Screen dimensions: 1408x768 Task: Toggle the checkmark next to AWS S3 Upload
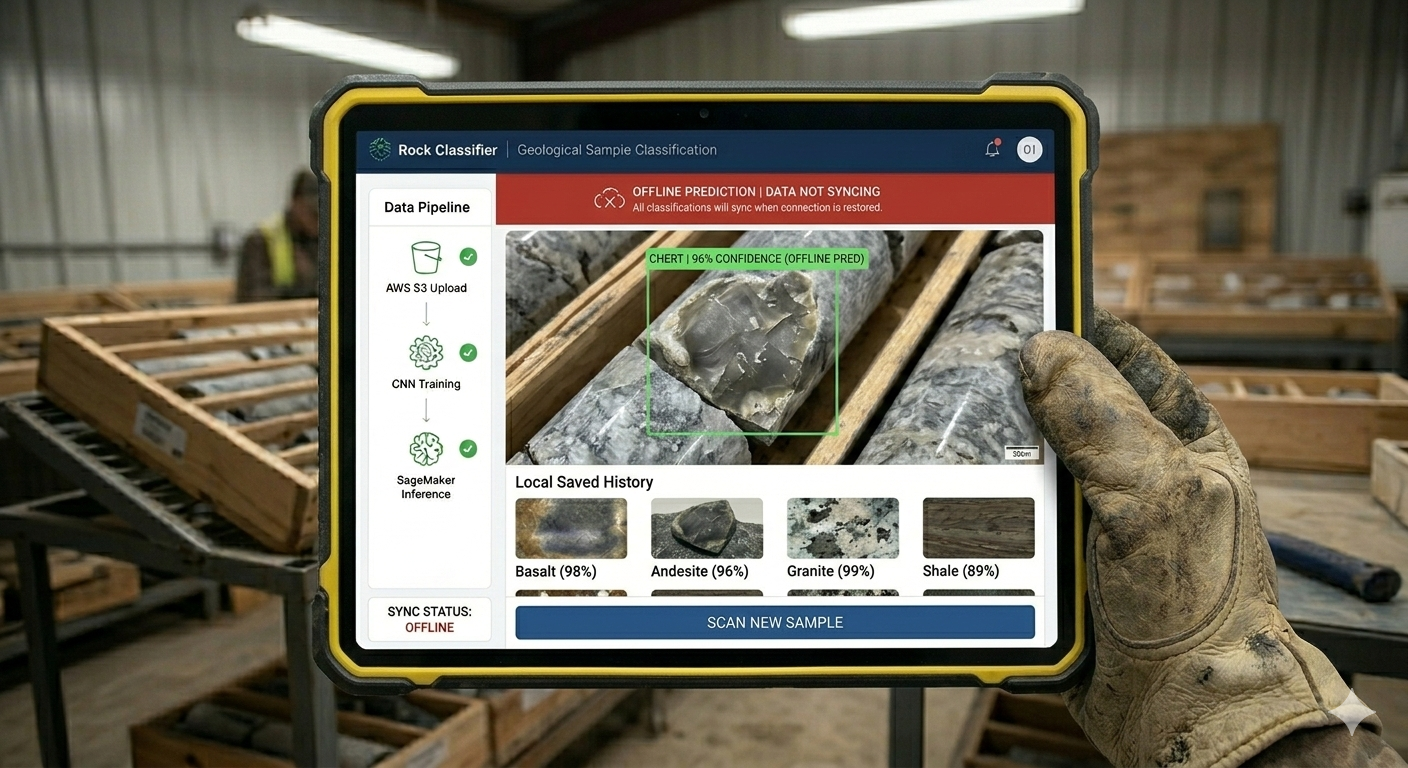point(468,256)
